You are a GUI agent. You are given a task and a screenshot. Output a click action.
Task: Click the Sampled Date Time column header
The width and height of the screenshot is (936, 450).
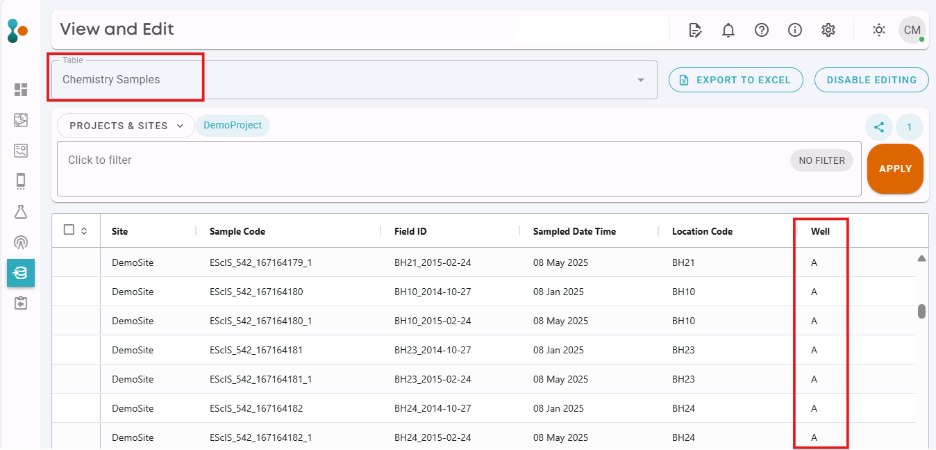point(574,231)
